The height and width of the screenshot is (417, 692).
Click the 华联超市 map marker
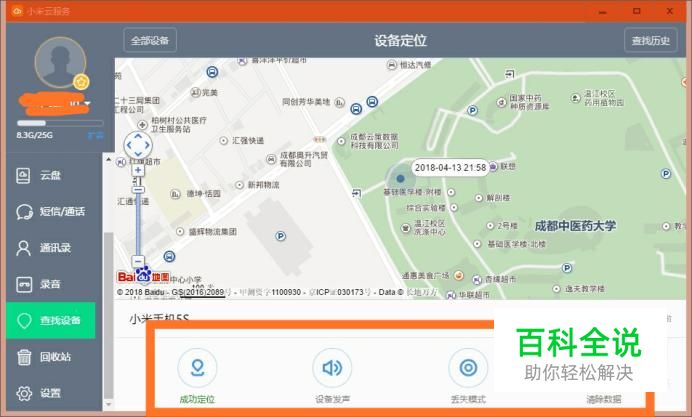(451, 295)
